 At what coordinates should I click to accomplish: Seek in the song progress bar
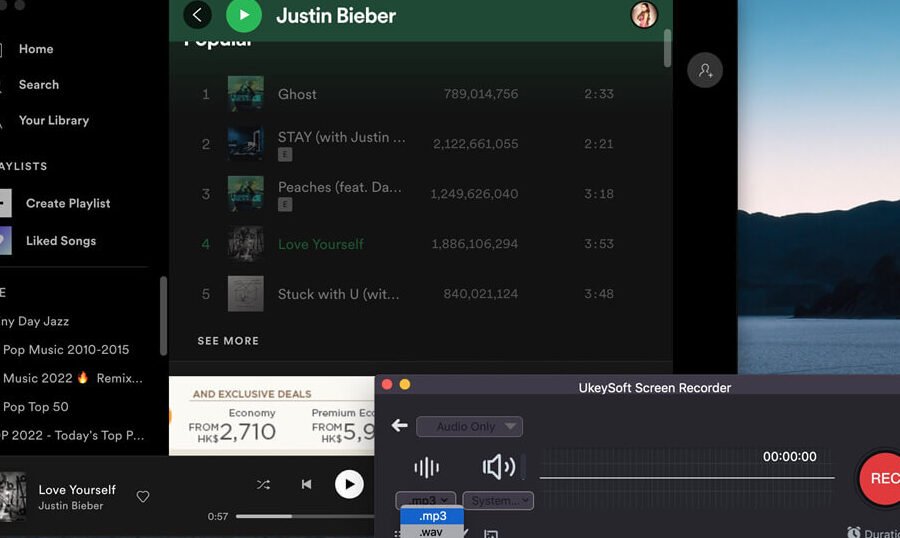[304, 516]
